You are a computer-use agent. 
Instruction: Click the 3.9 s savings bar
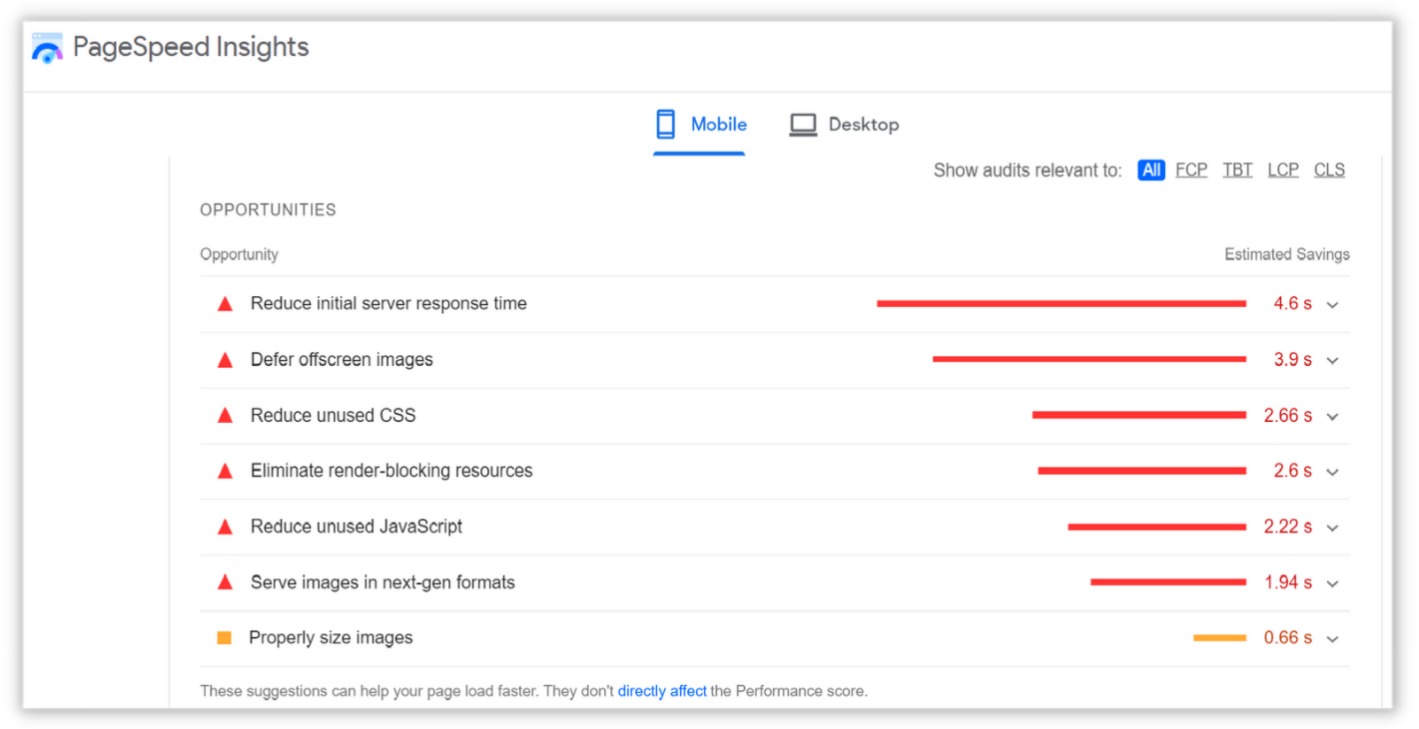pos(1090,359)
